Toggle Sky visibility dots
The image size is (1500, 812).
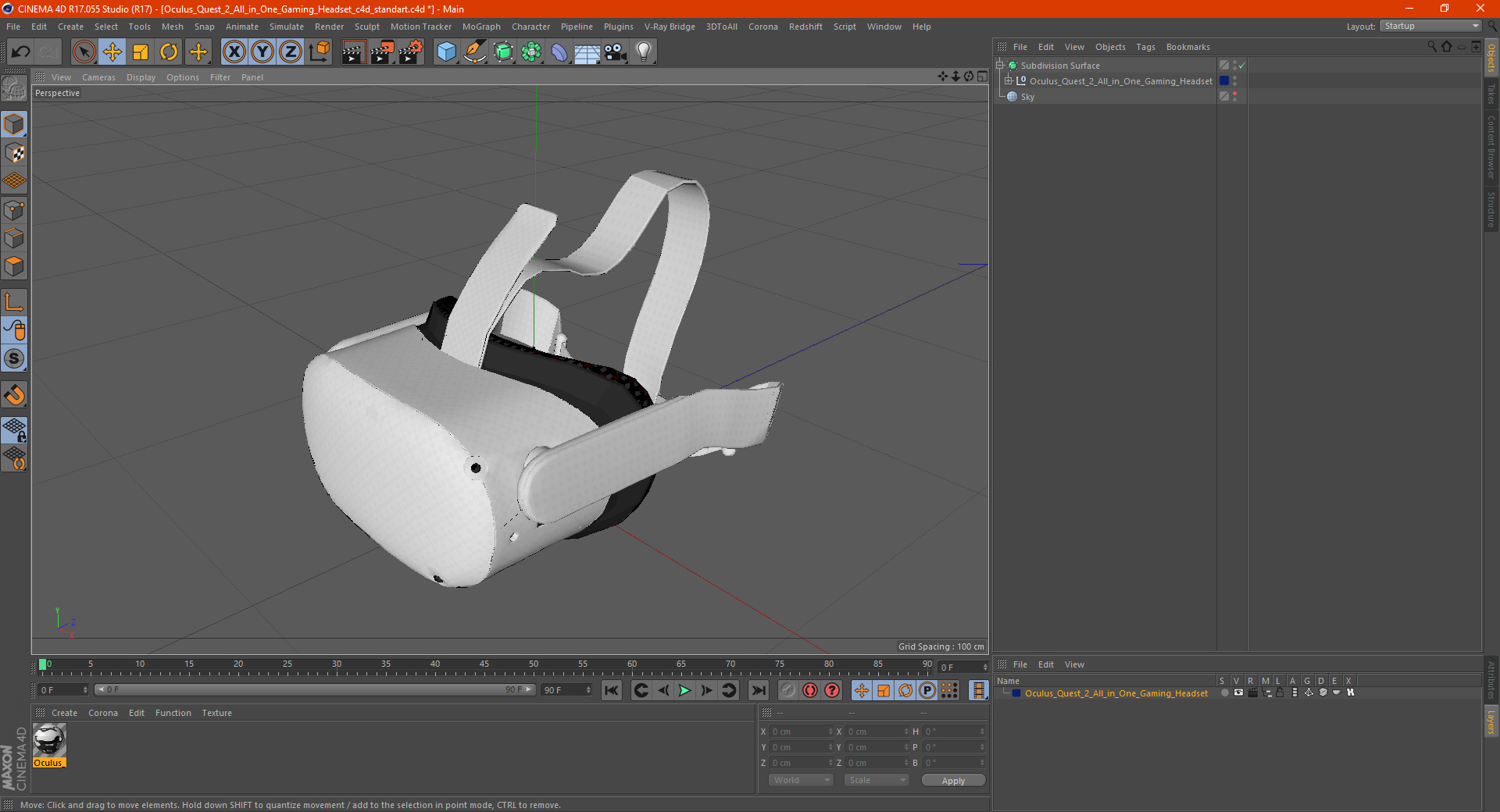(x=1234, y=96)
